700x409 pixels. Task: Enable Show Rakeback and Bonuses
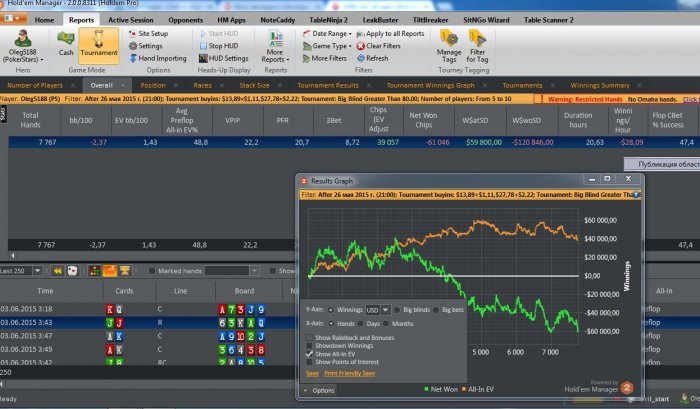[x=309, y=338]
